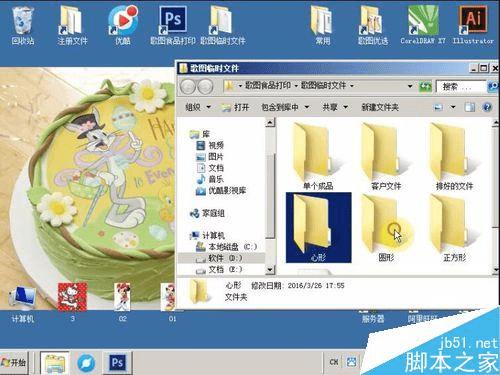Select 计算机 in the navigation pane
Image resolution: width=500 pixels, height=375 pixels.
click(x=207, y=236)
